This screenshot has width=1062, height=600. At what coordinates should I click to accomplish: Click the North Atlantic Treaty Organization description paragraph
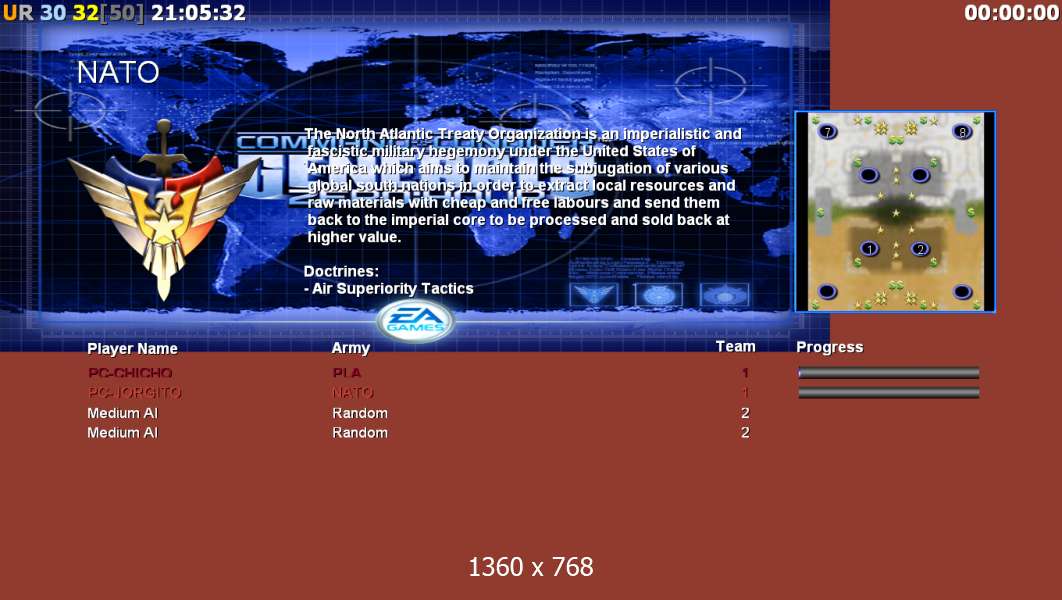523,186
